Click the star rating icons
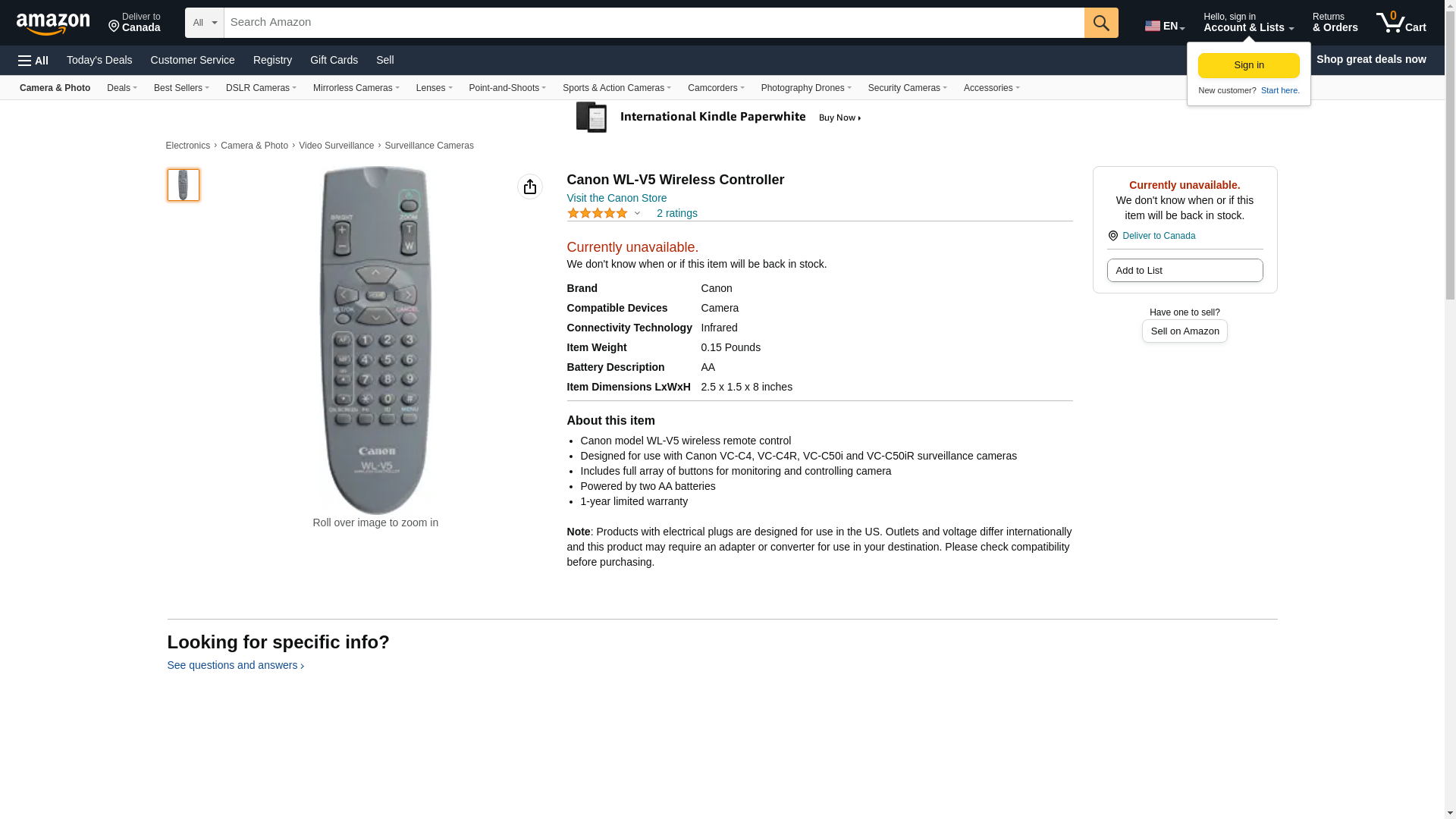Viewport: 1456px width, 819px height. [x=597, y=214]
